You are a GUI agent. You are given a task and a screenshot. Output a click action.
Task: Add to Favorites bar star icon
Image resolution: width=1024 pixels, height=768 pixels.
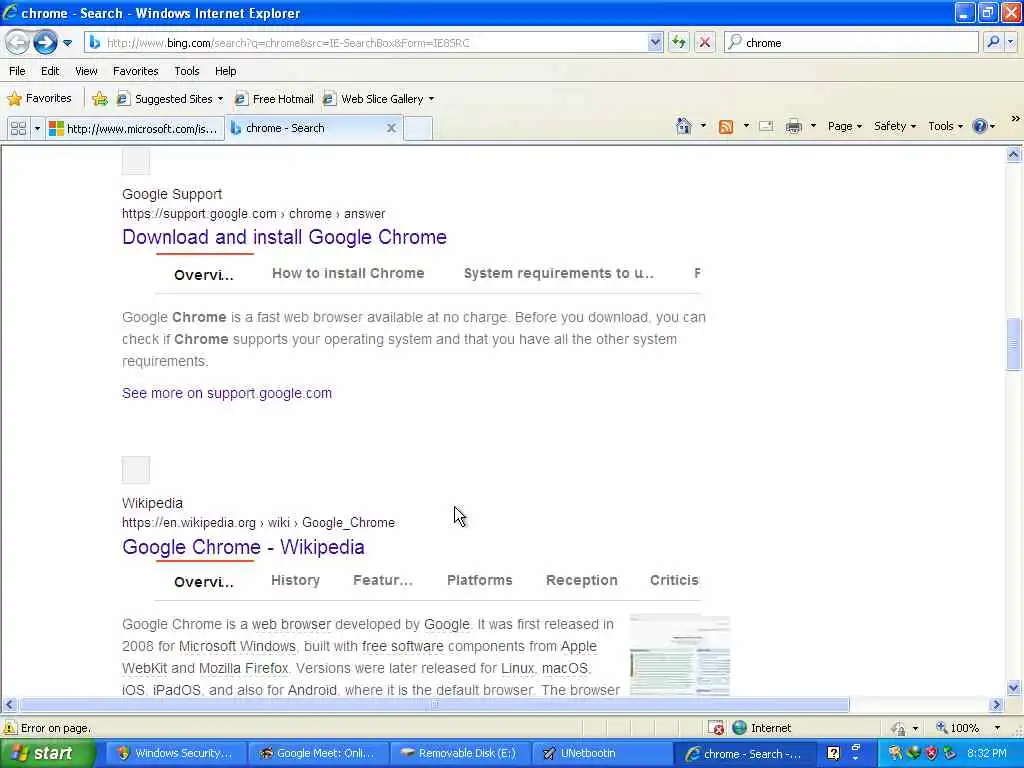point(100,99)
